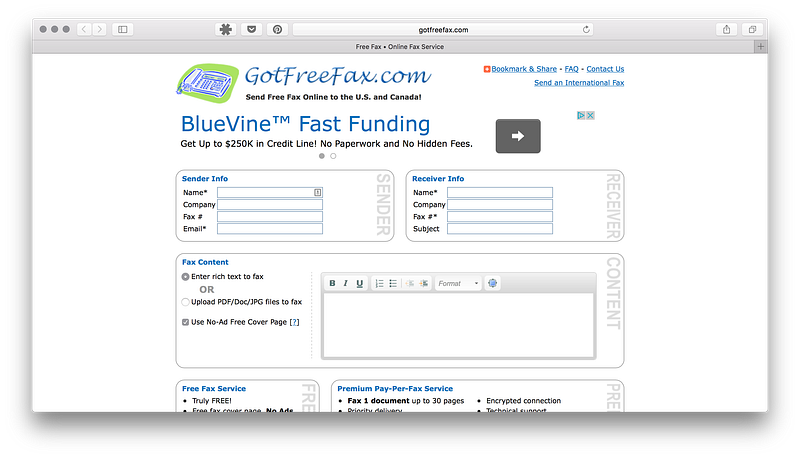Select the Free Fax • Online Fax Service tab
Image resolution: width=800 pixels, height=458 pixels.
coord(399,46)
